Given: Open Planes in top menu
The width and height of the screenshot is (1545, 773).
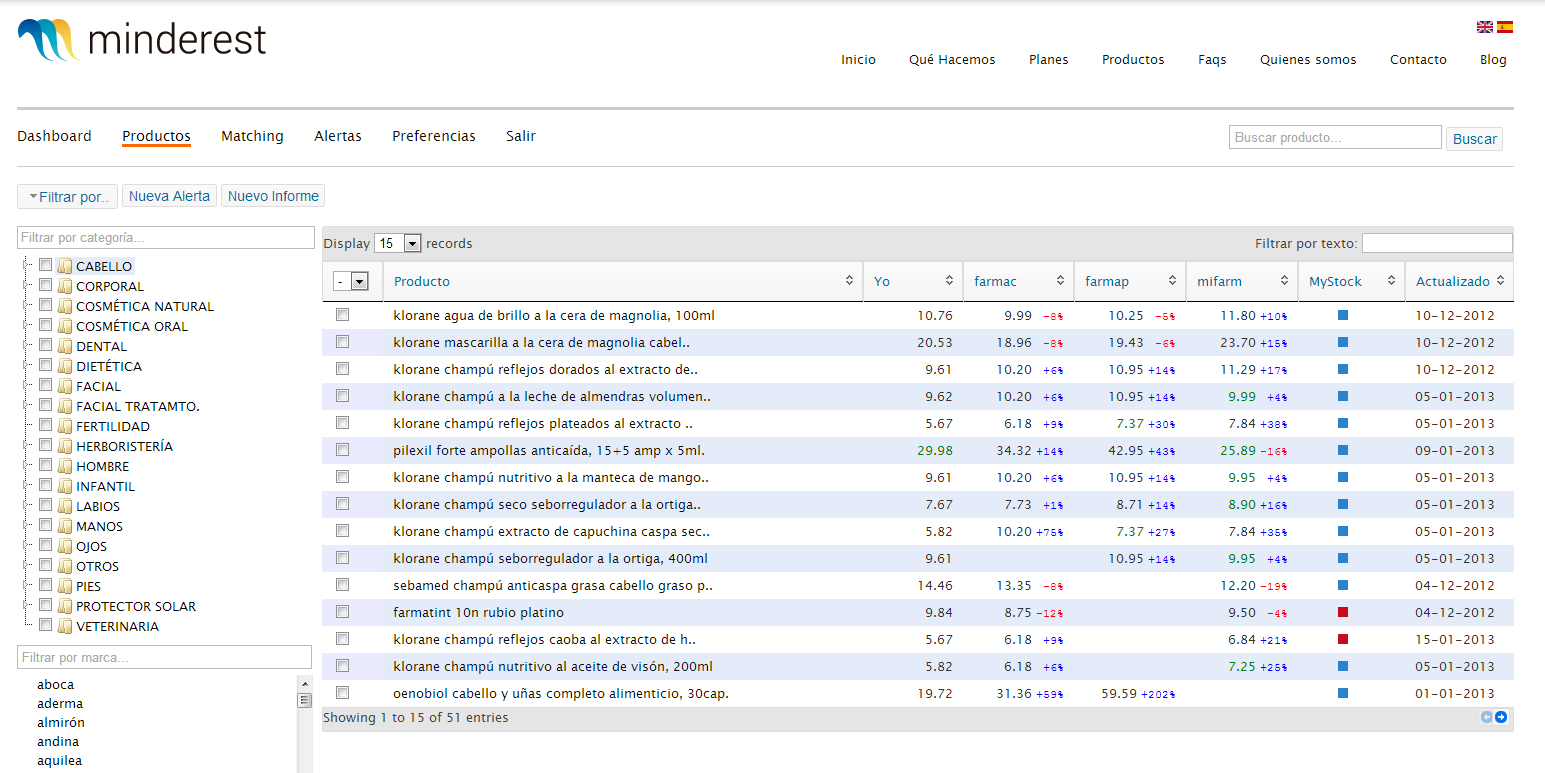Looking at the screenshot, I should click(x=1049, y=60).
